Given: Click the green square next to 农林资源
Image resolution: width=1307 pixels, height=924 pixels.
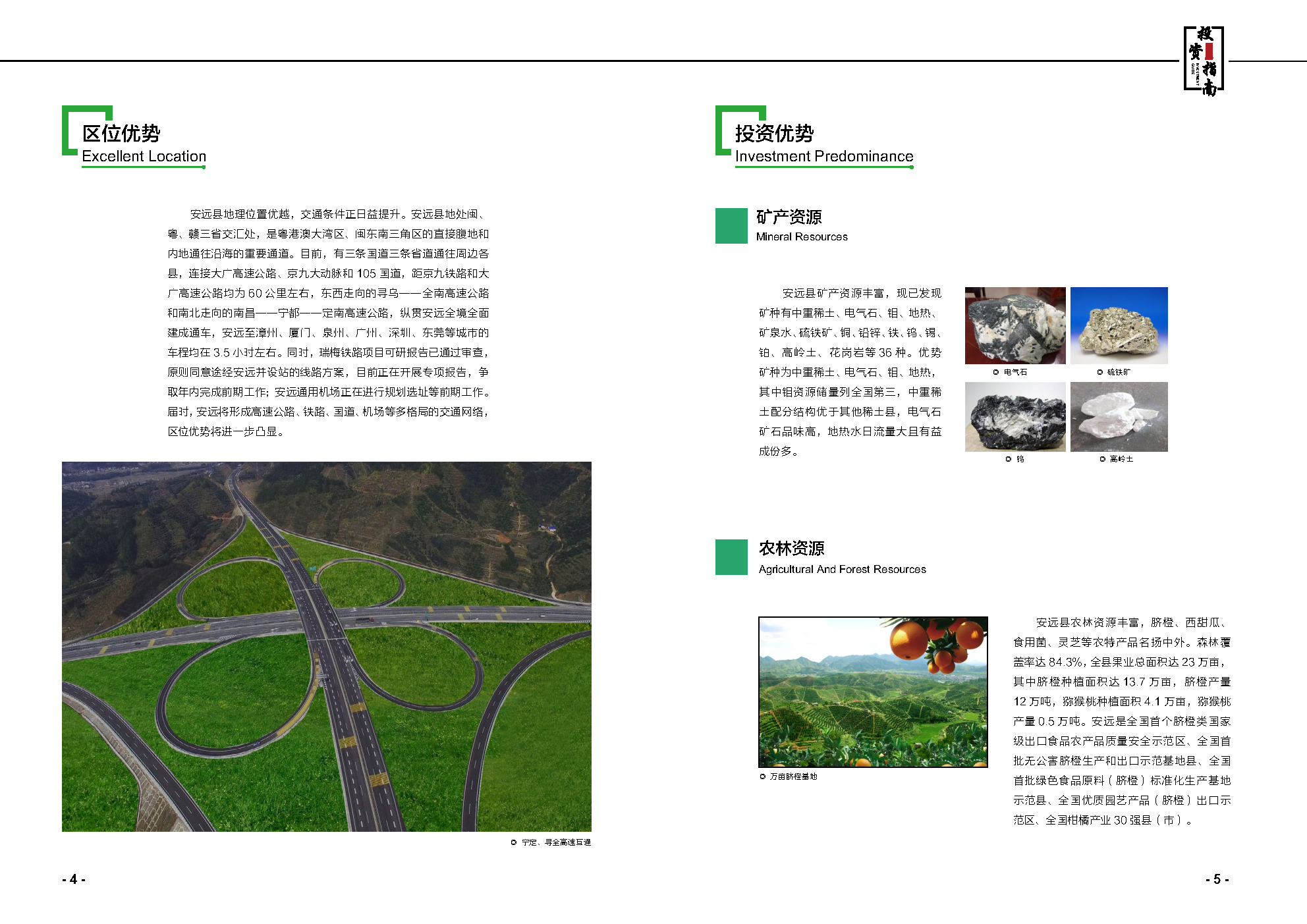Looking at the screenshot, I should pos(731,557).
